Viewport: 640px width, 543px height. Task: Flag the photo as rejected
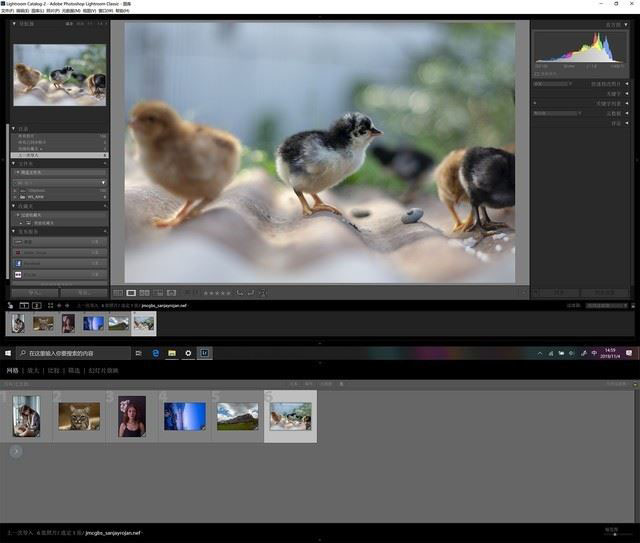coord(196,293)
